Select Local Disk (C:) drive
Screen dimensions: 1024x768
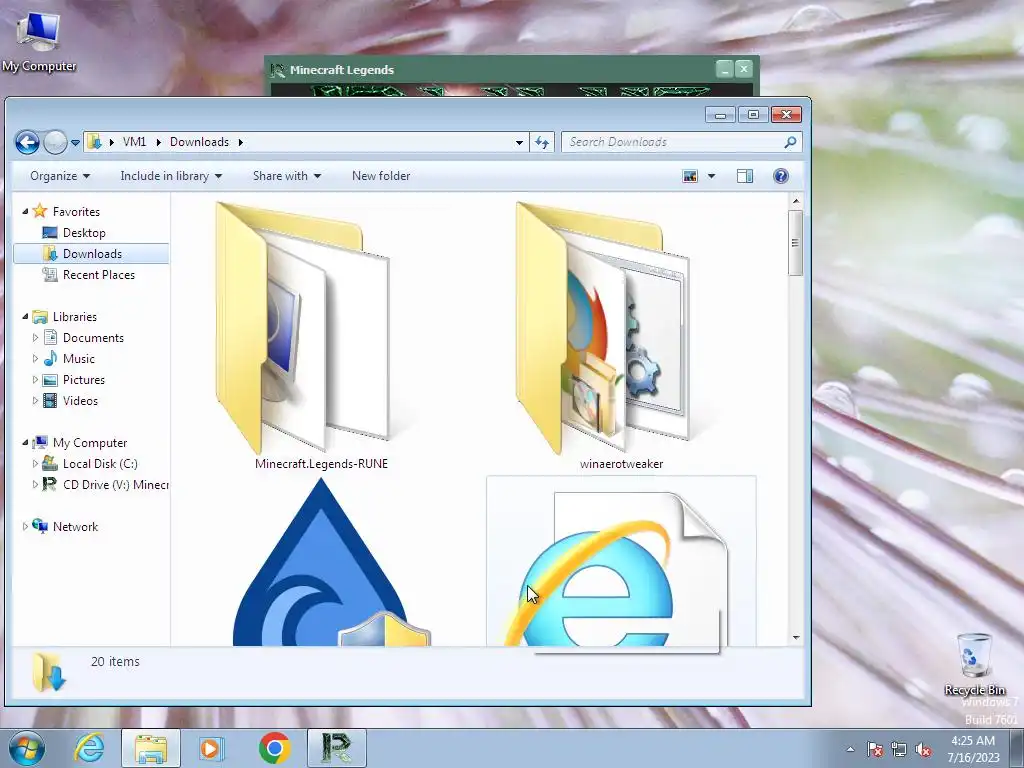[100, 464]
